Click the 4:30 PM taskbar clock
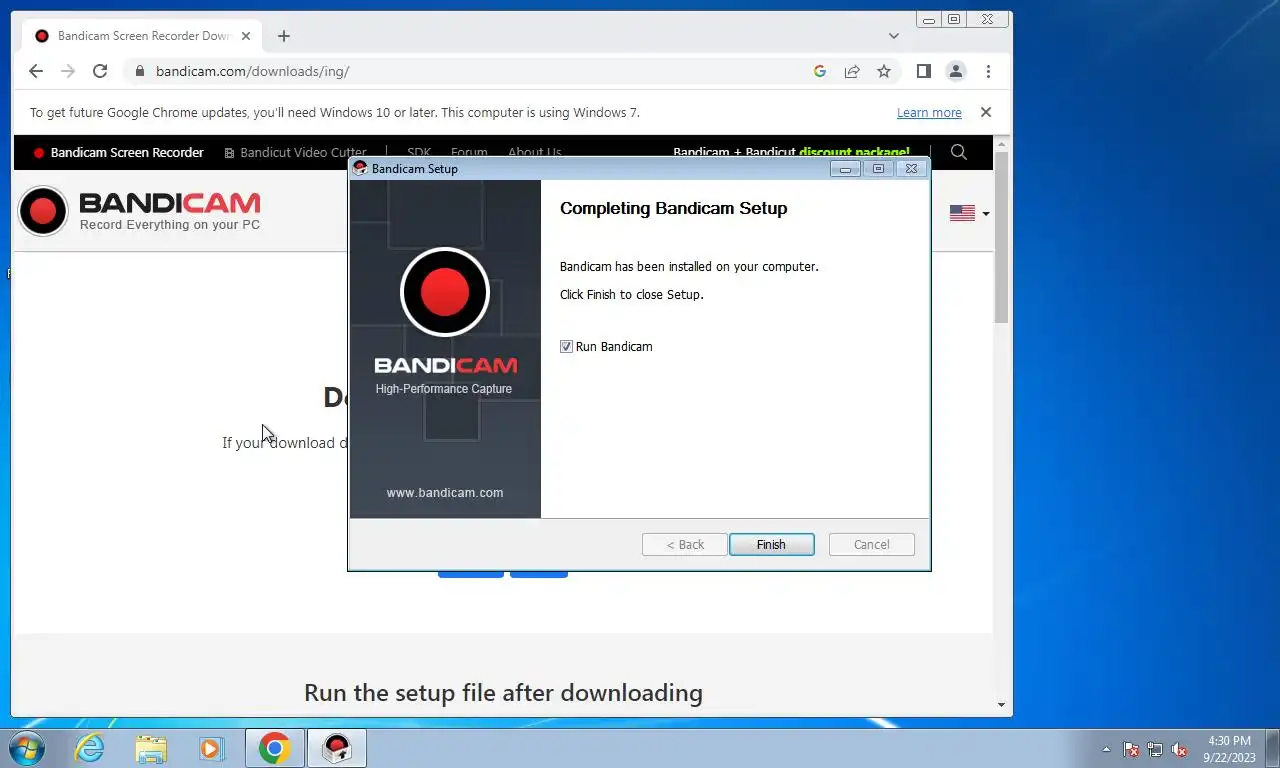The height and width of the screenshot is (768, 1280). click(1229, 749)
